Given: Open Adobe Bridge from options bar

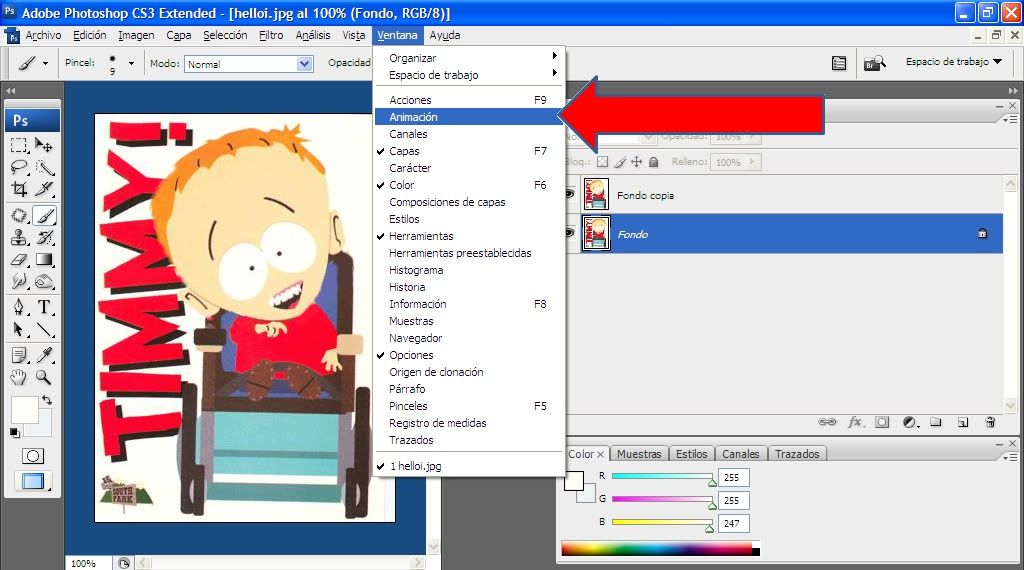Looking at the screenshot, I should [874, 63].
